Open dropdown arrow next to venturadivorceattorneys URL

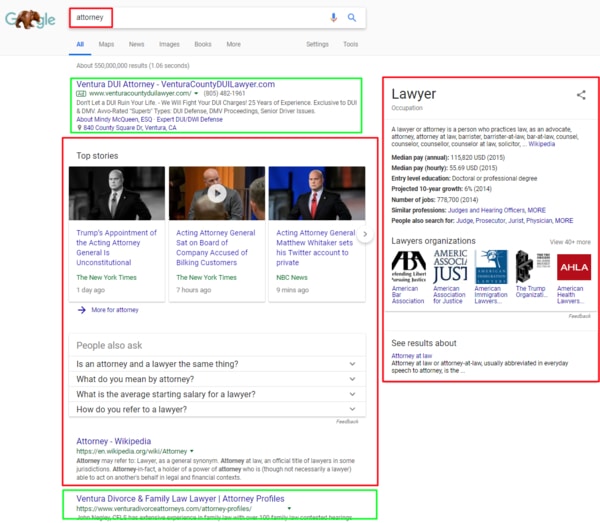pos(289,508)
